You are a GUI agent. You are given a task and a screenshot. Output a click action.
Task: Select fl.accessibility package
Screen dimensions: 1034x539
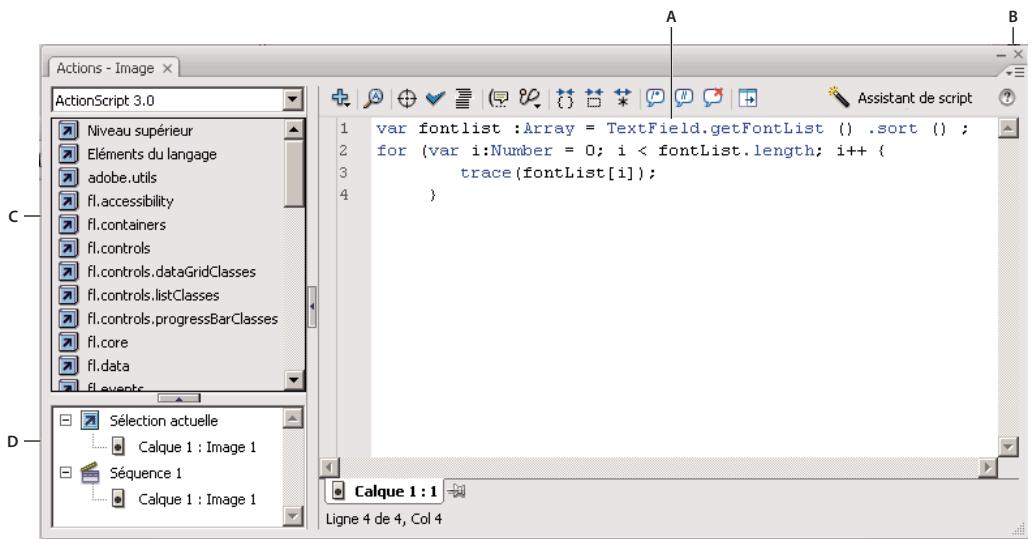coord(130,201)
